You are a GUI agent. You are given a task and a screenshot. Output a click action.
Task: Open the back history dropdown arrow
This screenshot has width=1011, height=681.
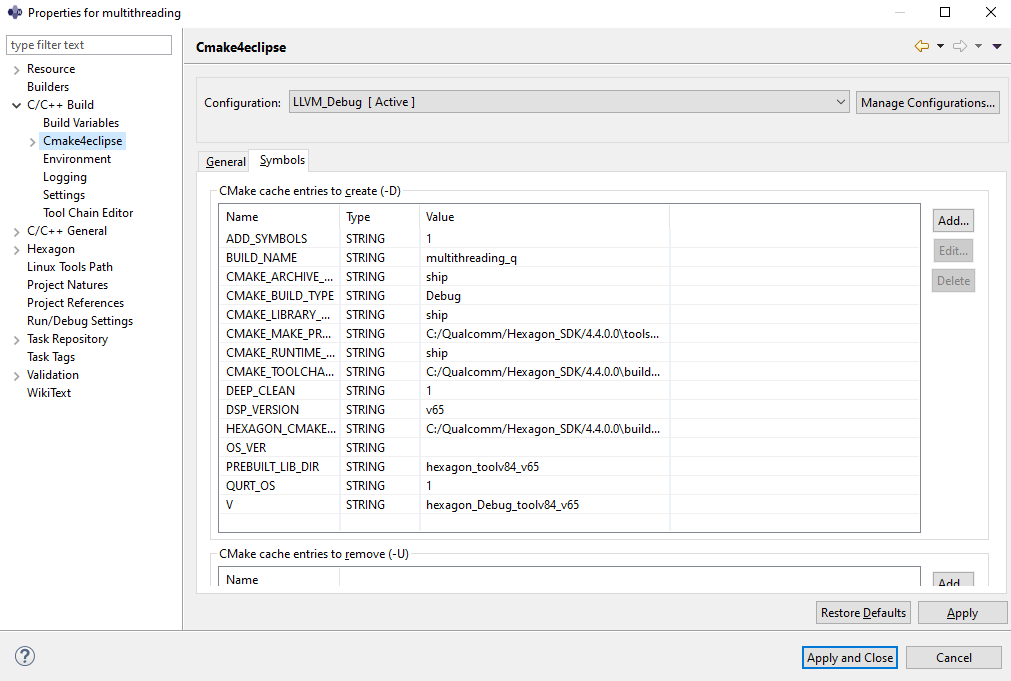pyautogui.click(x=940, y=46)
